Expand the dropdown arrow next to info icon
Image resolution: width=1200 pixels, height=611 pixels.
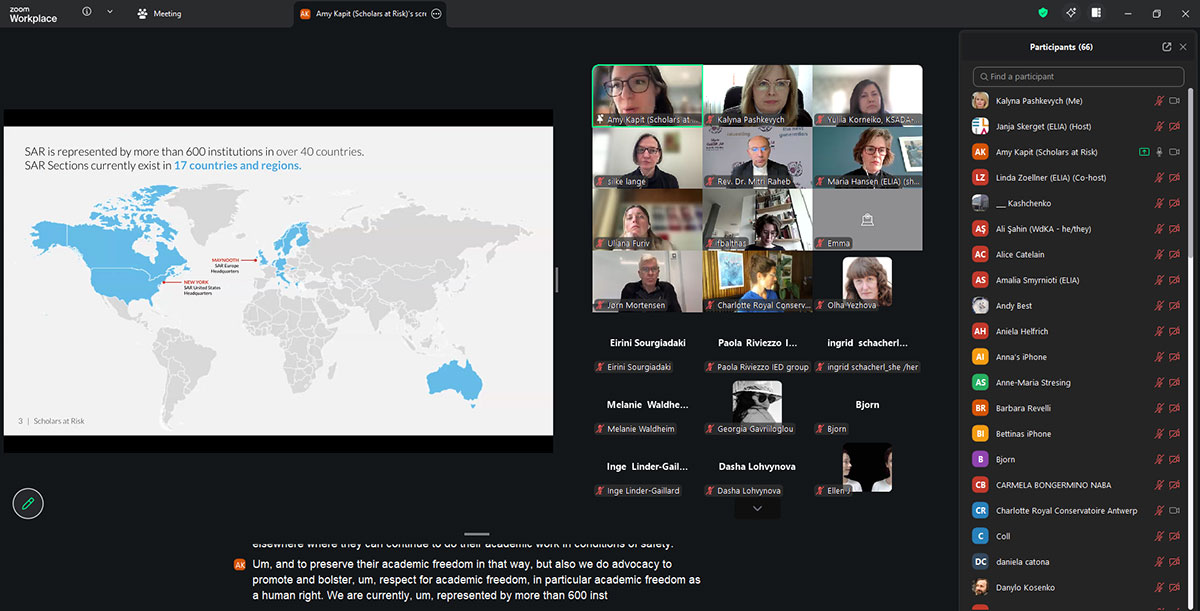click(109, 12)
